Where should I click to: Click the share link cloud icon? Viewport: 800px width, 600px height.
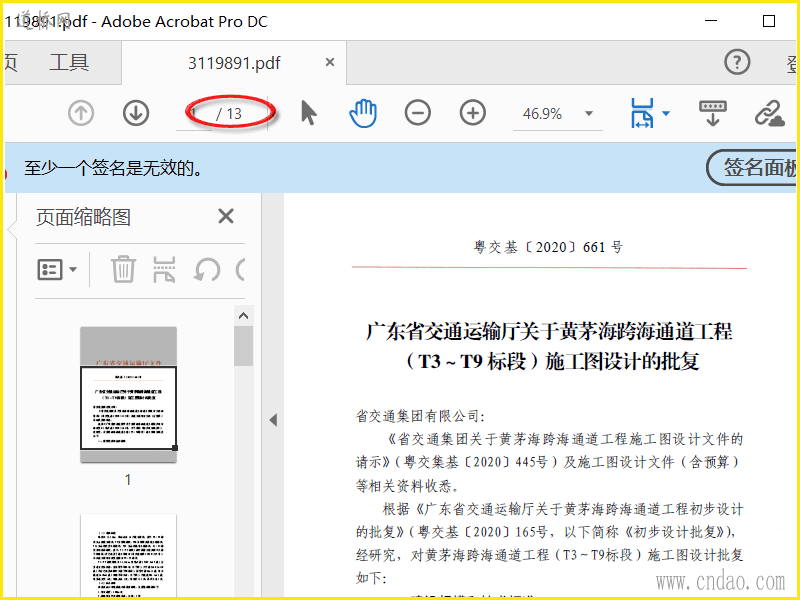coord(769,113)
